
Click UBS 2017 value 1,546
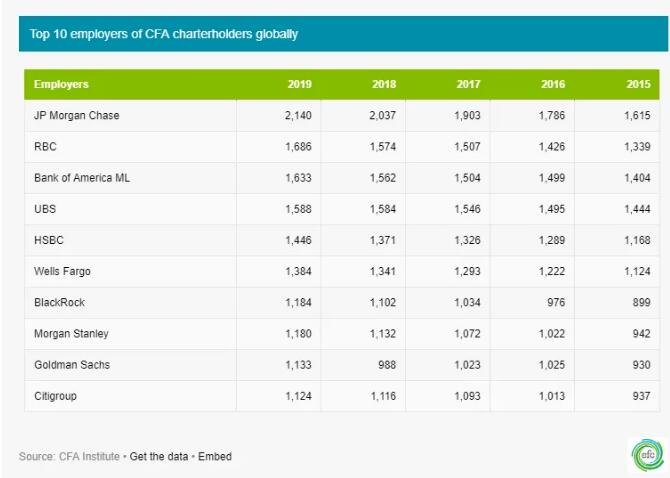tap(467, 209)
